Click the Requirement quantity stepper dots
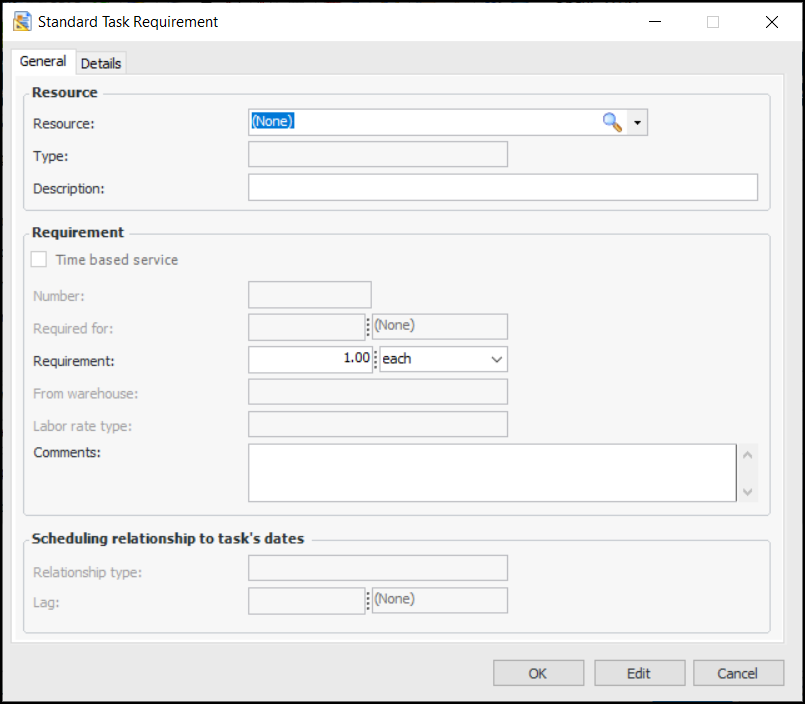This screenshot has height=704, width=805. pos(376,359)
